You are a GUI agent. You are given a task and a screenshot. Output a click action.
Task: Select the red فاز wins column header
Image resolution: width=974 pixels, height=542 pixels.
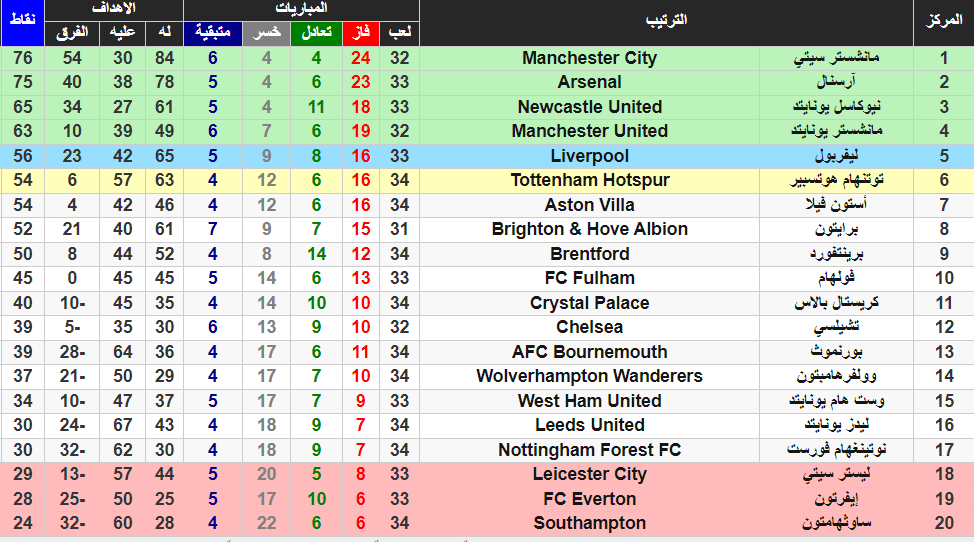click(360, 34)
